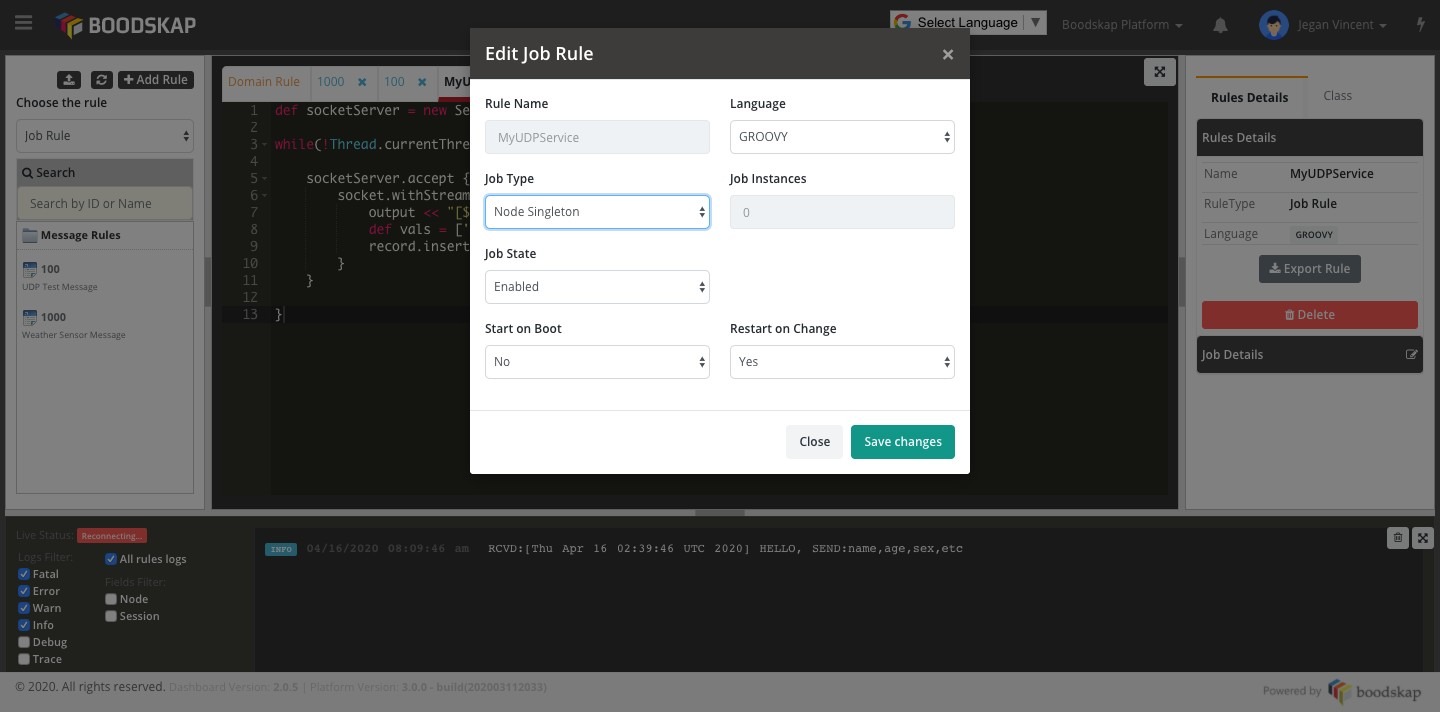Expand the log console to fullscreen

pyautogui.click(x=1423, y=538)
